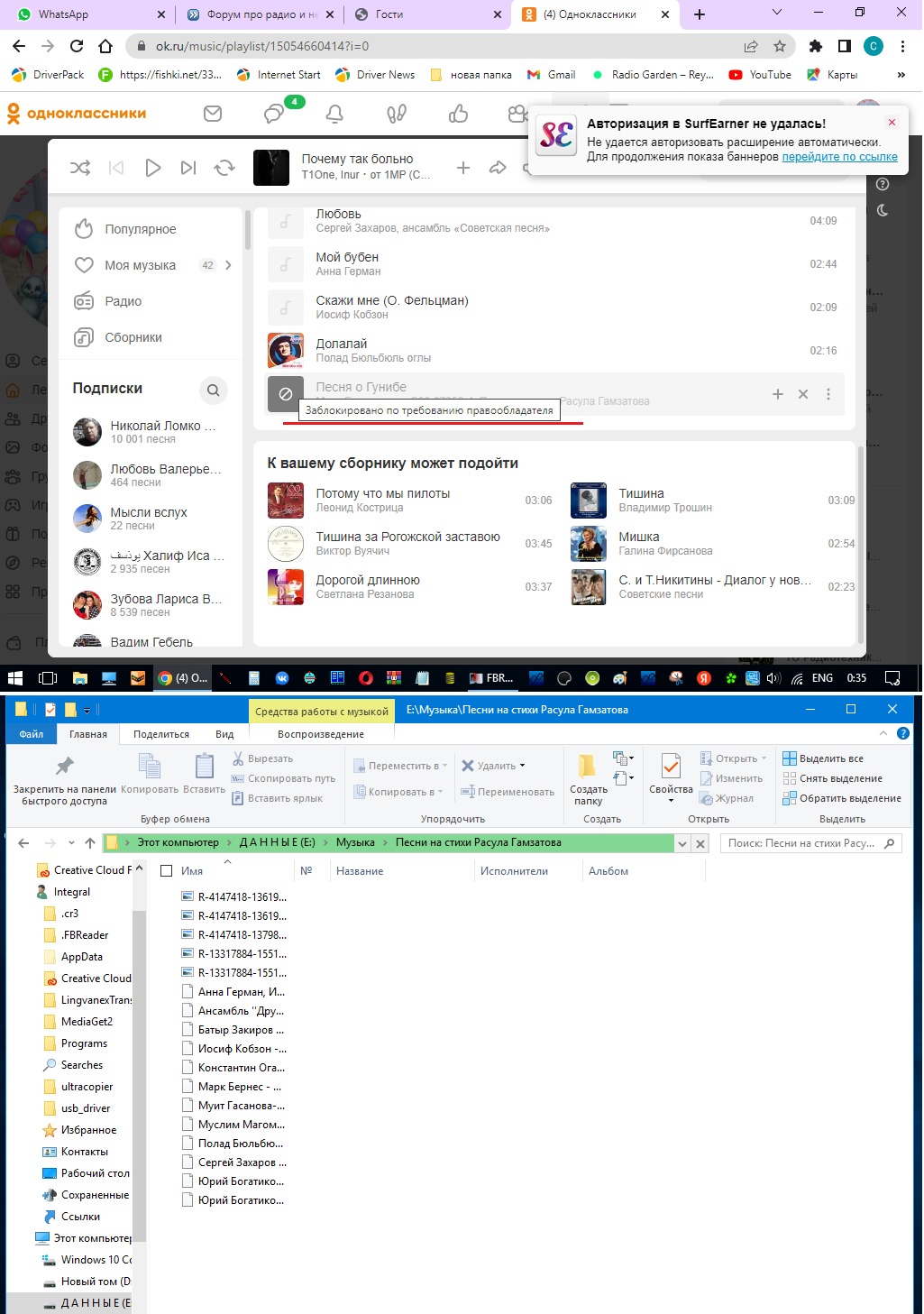Open the volume icon in system tray
This screenshot has width=924, height=1314.
pyautogui.click(x=772, y=678)
